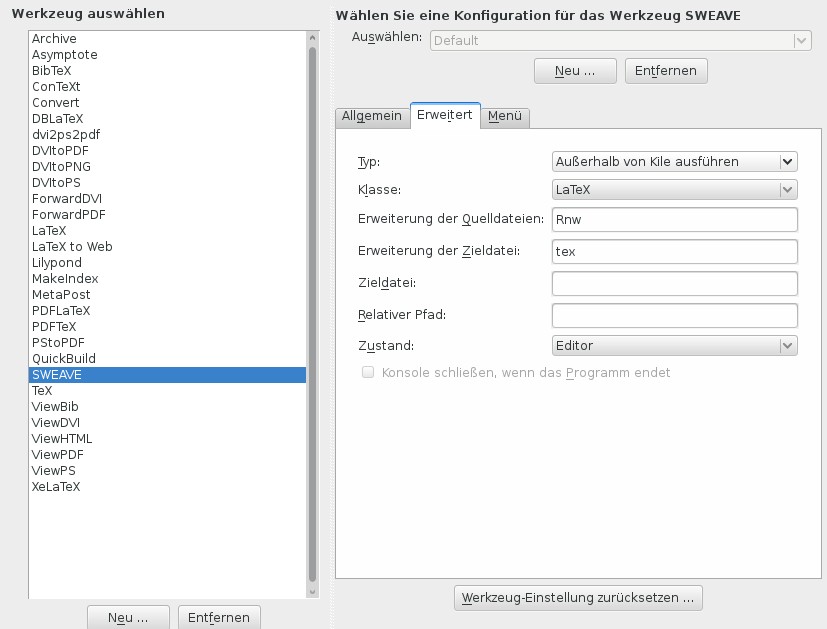Select TeX tool entry
This screenshot has height=629, width=827.
pyautogui.click(x=167, y=391)
